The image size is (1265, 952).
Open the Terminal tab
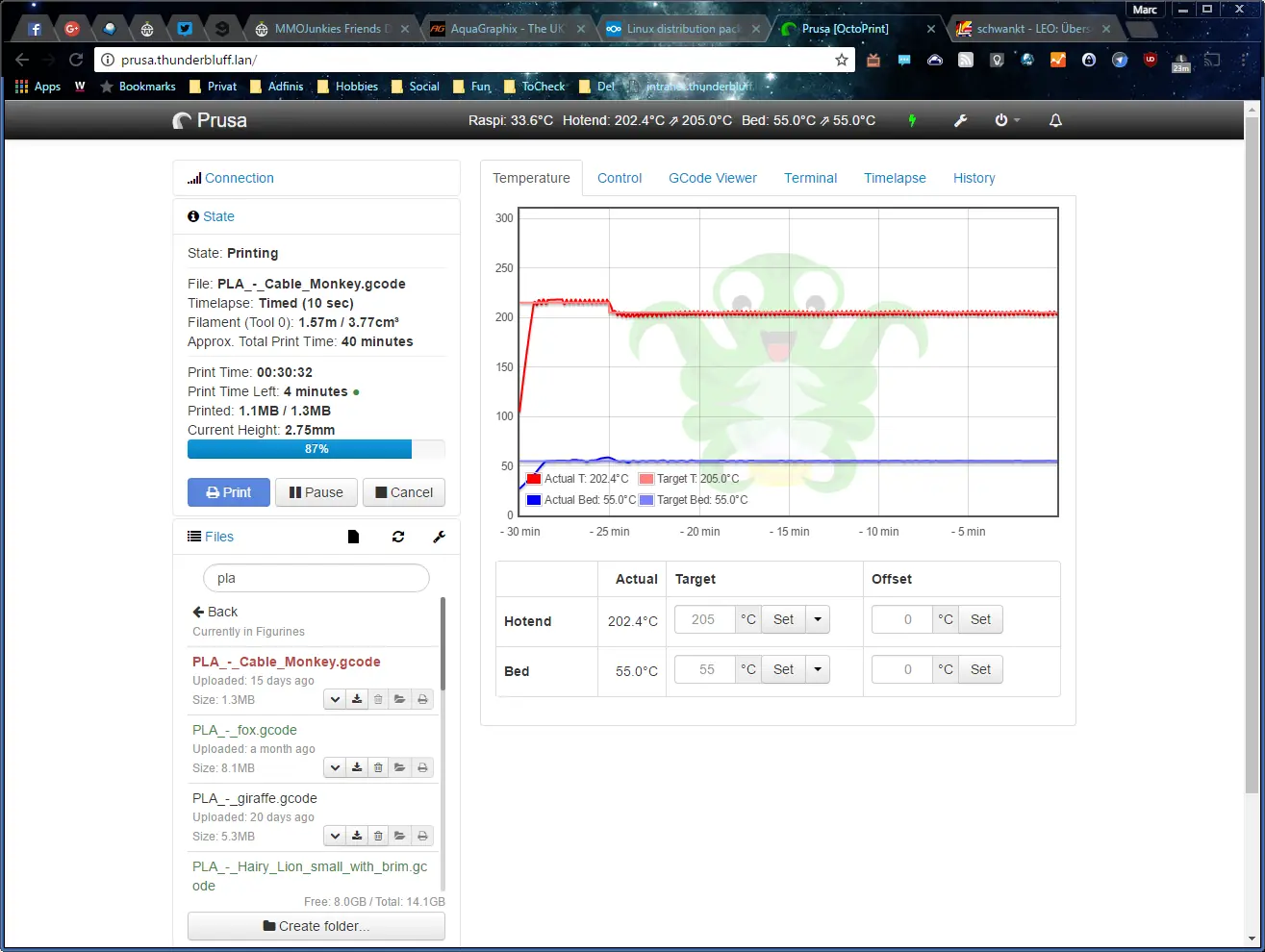click(810, 178)
